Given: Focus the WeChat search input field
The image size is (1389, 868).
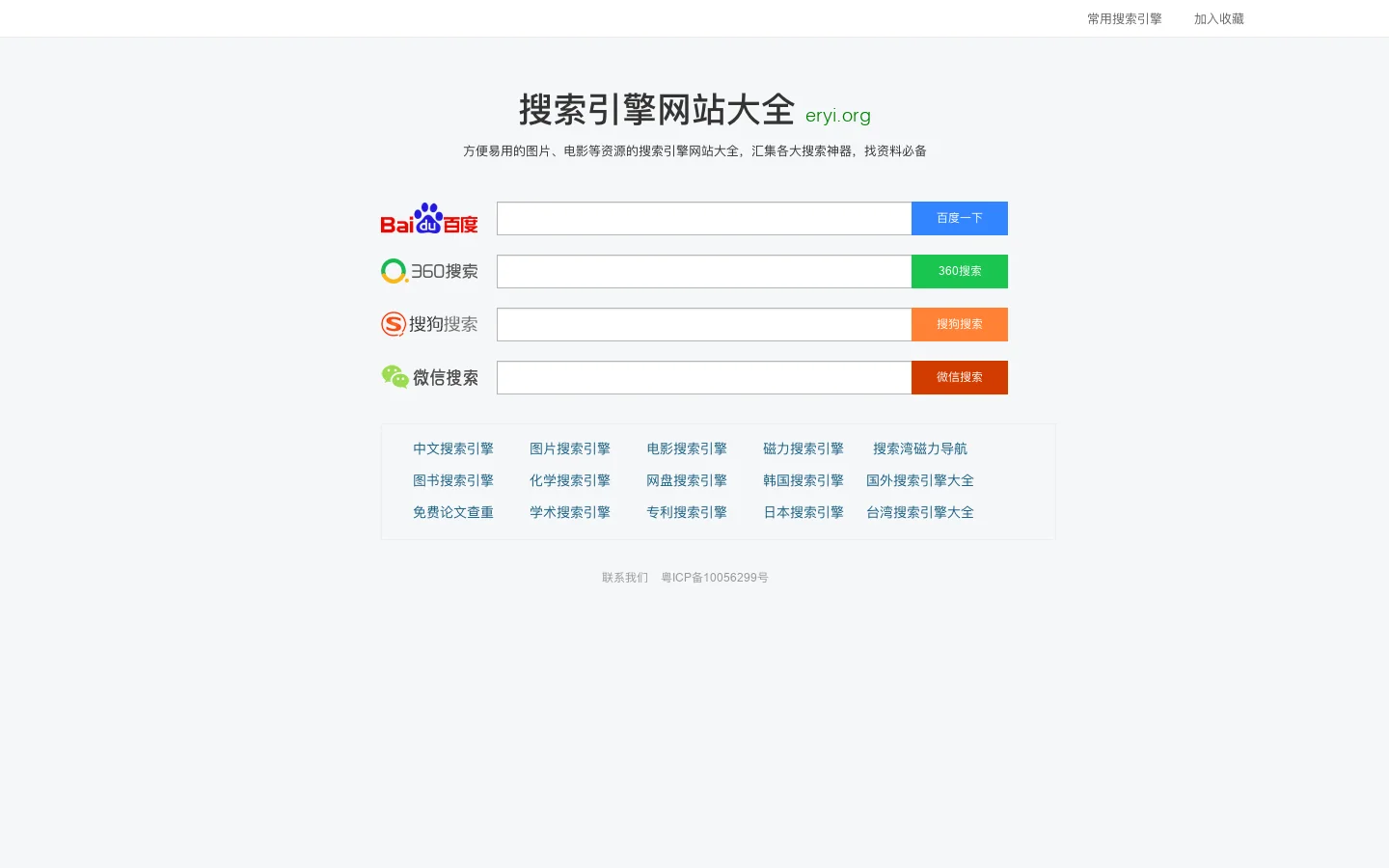Looking at the screenshot, I should [704, 378].
